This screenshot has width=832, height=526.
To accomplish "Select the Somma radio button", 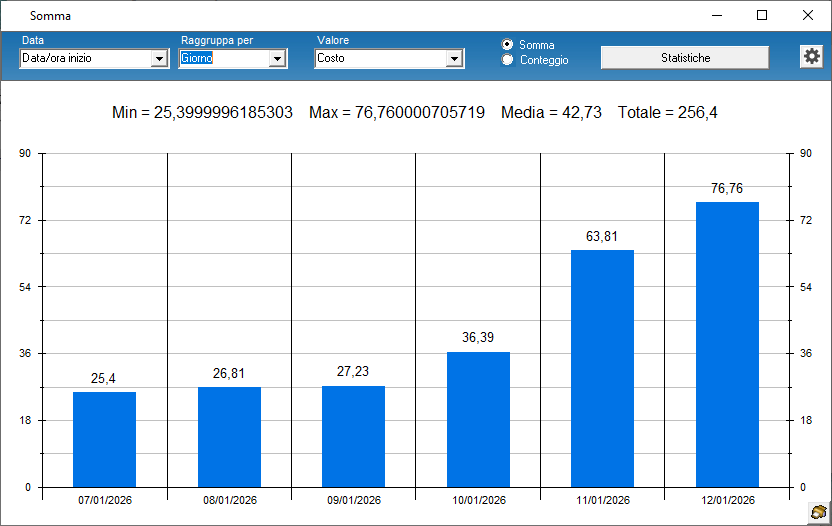I will [x=508, y=45].
